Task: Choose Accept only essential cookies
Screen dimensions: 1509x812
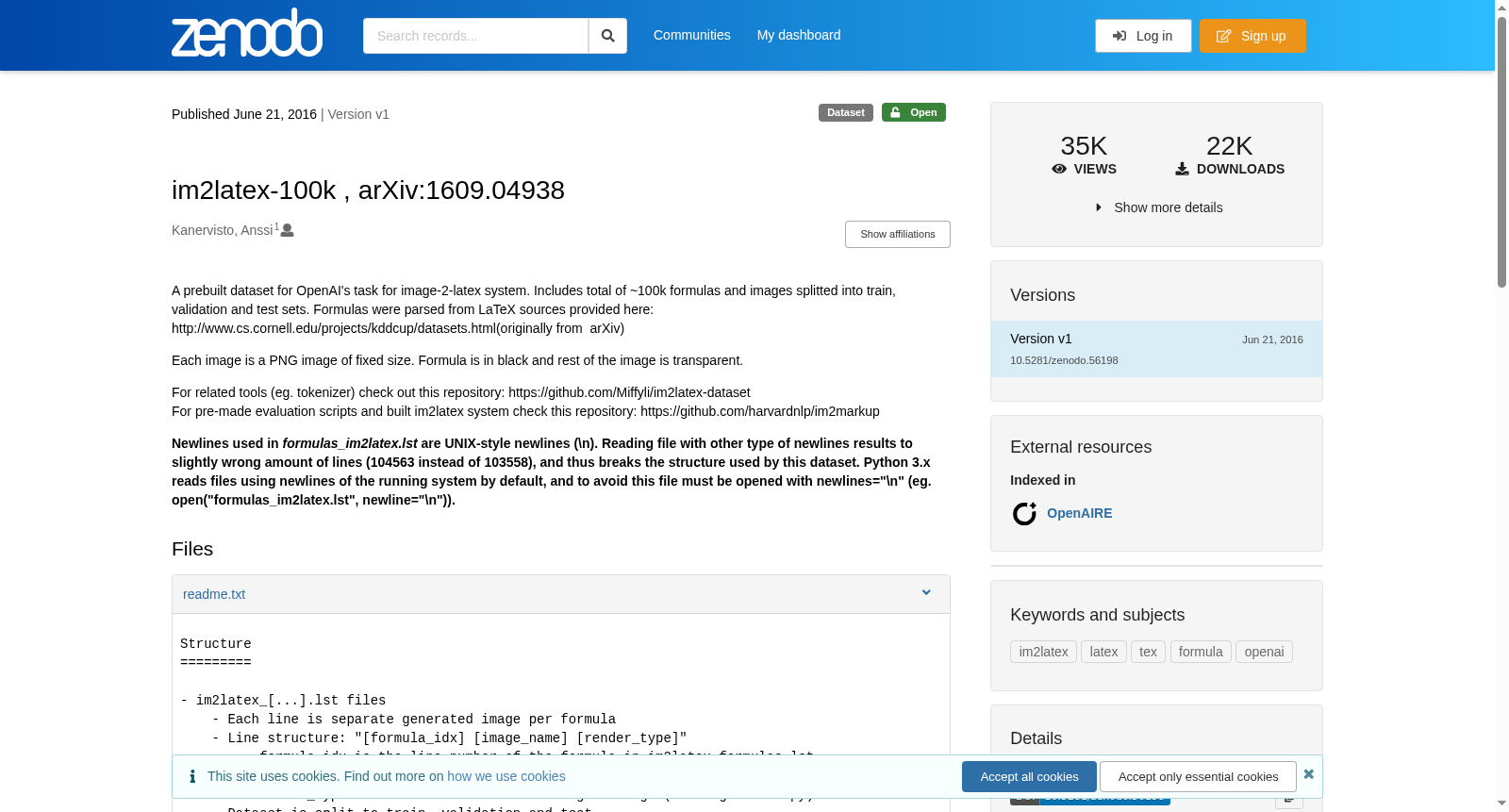Action: point(1198,776)
